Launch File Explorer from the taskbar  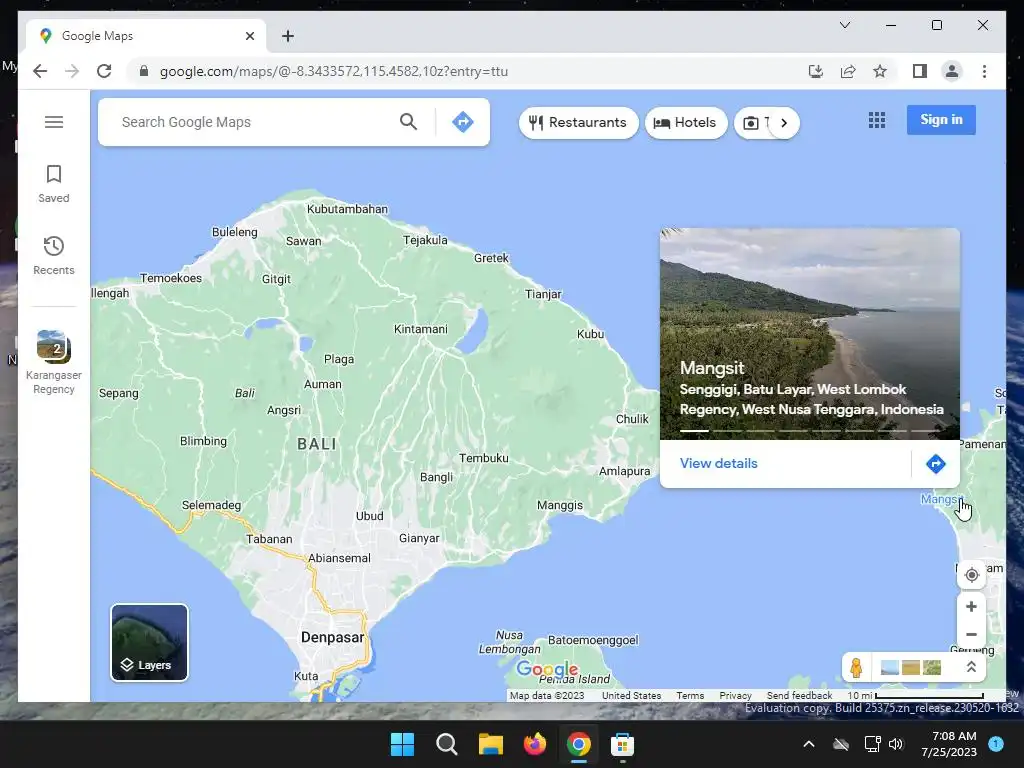coord(490,744)
